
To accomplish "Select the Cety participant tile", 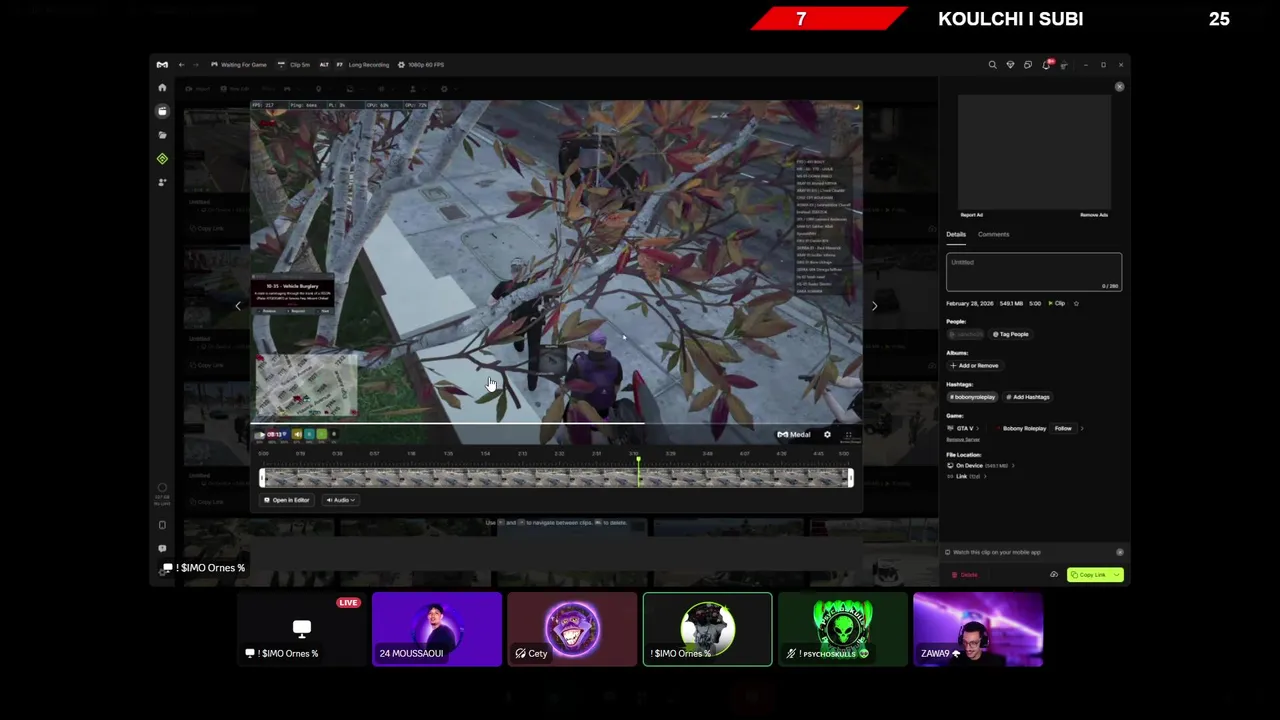I will (572, 629).
